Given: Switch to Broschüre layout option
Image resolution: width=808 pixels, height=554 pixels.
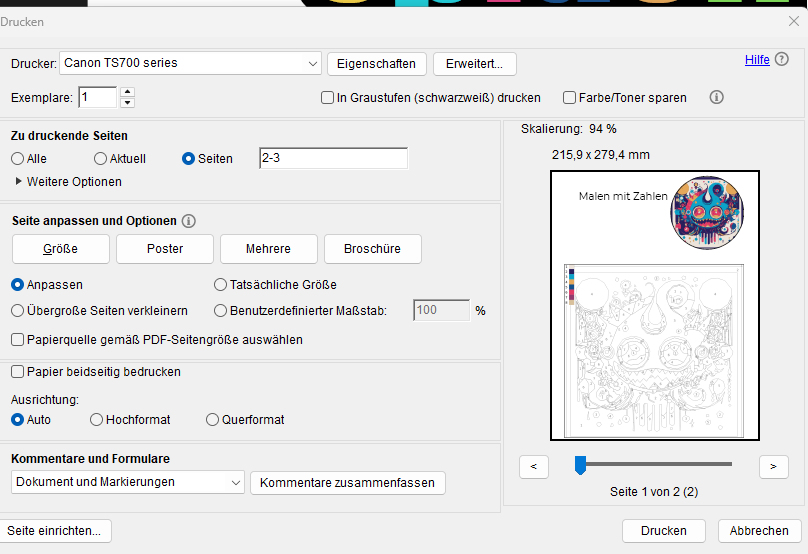Looking at the screenshot, I should 372,249.
